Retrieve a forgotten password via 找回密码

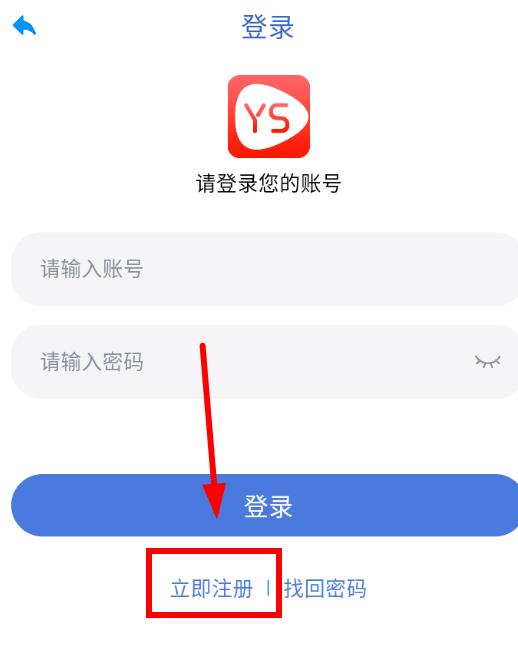pyautogui.click(x=325, y=589)
